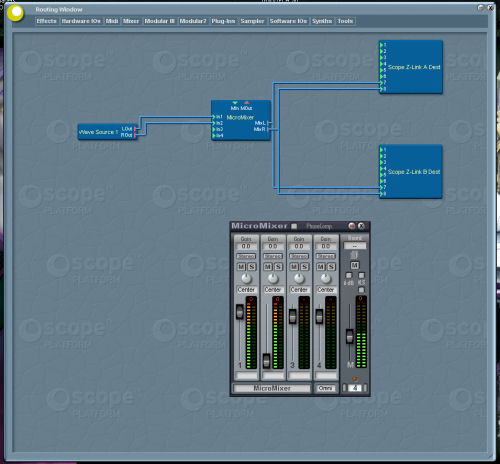
Task: Solo channel 3 in MicroMixer
Action: click(305, 267)
